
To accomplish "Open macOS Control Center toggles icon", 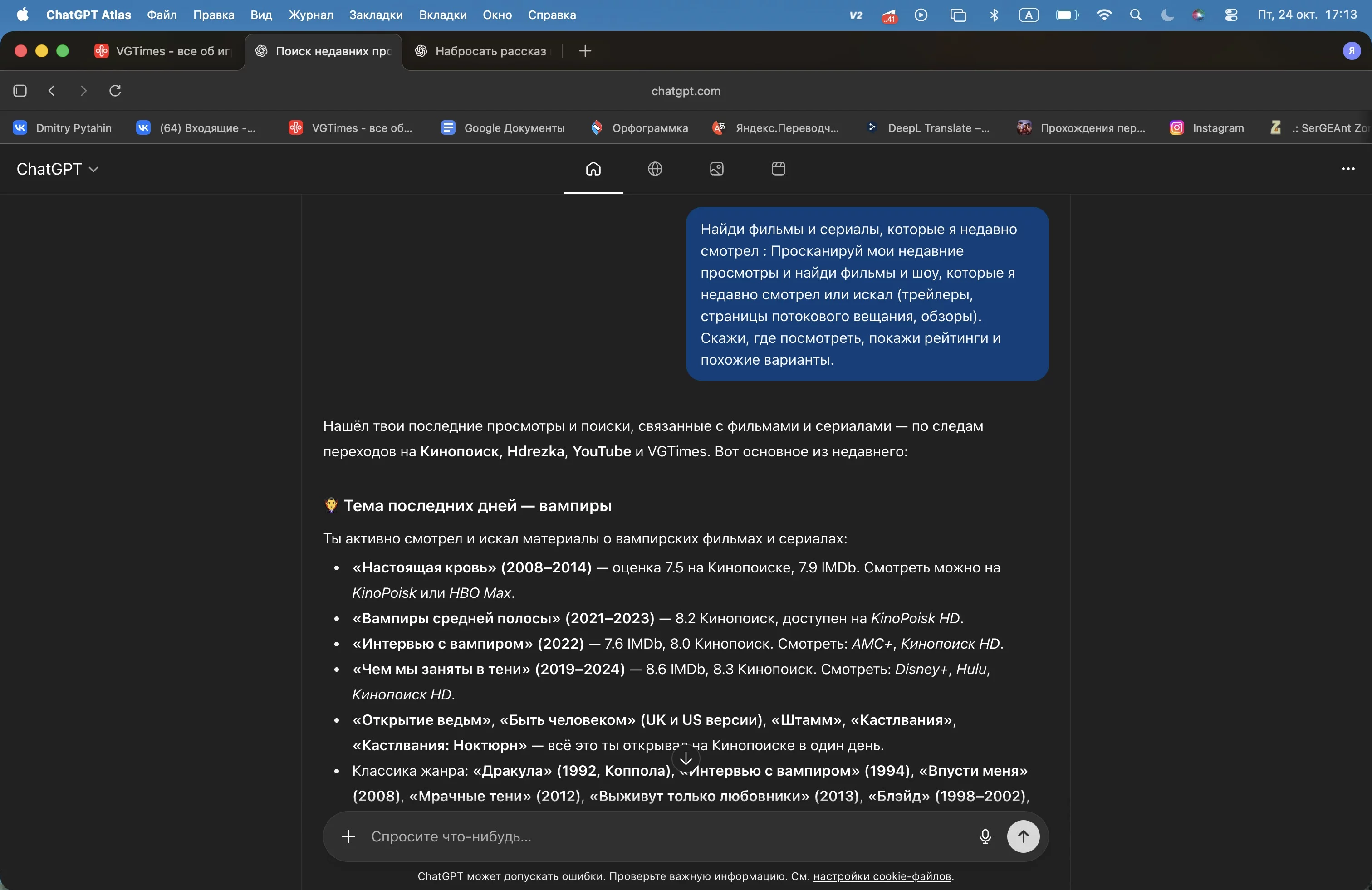I will (x=1231, y=15).
